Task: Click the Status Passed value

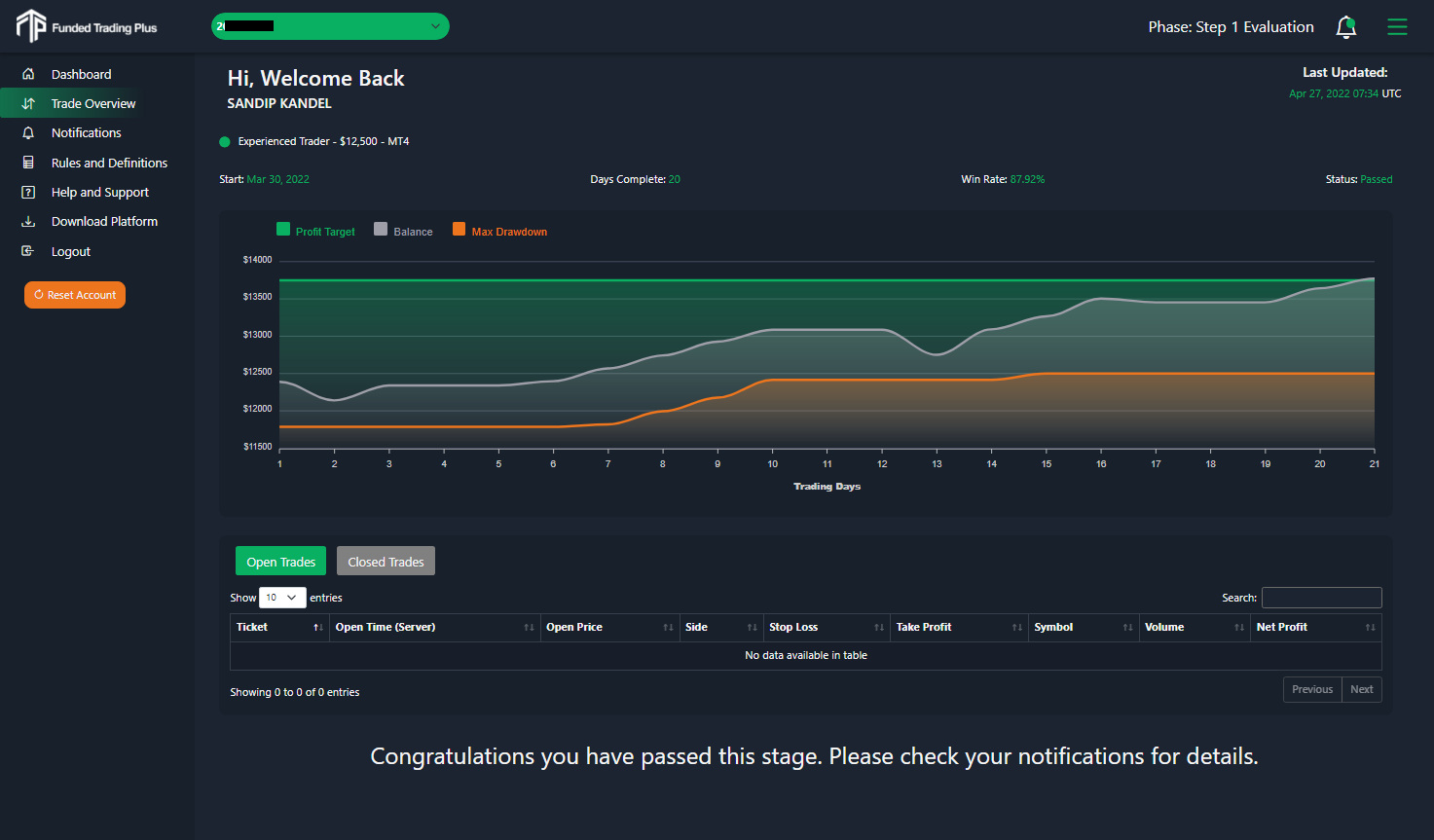Action: 1377,179
